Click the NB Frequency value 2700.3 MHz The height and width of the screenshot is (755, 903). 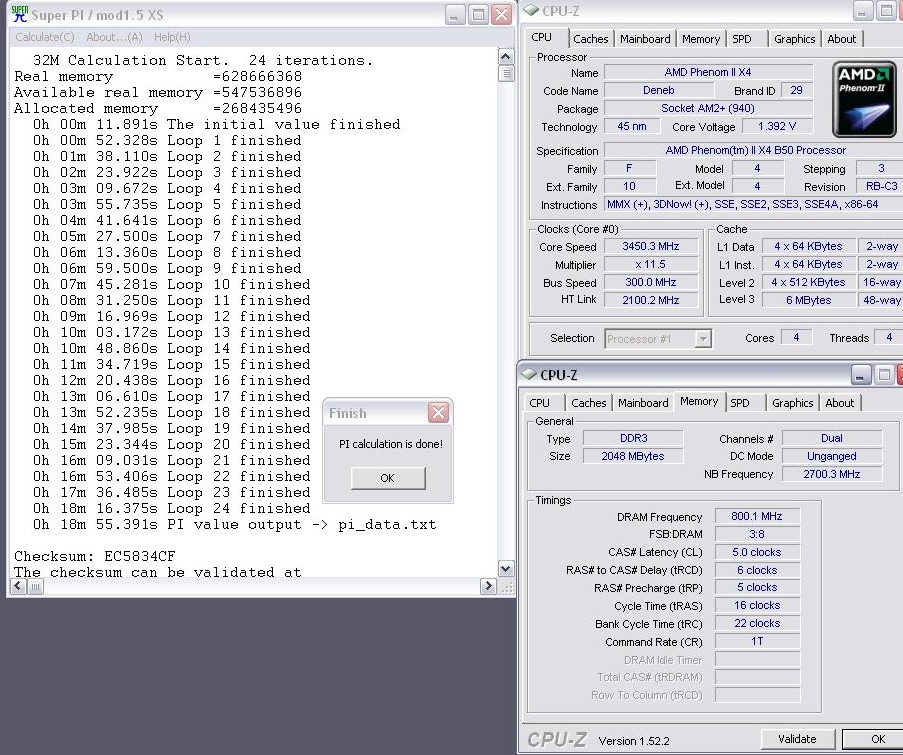pos(832,474)
